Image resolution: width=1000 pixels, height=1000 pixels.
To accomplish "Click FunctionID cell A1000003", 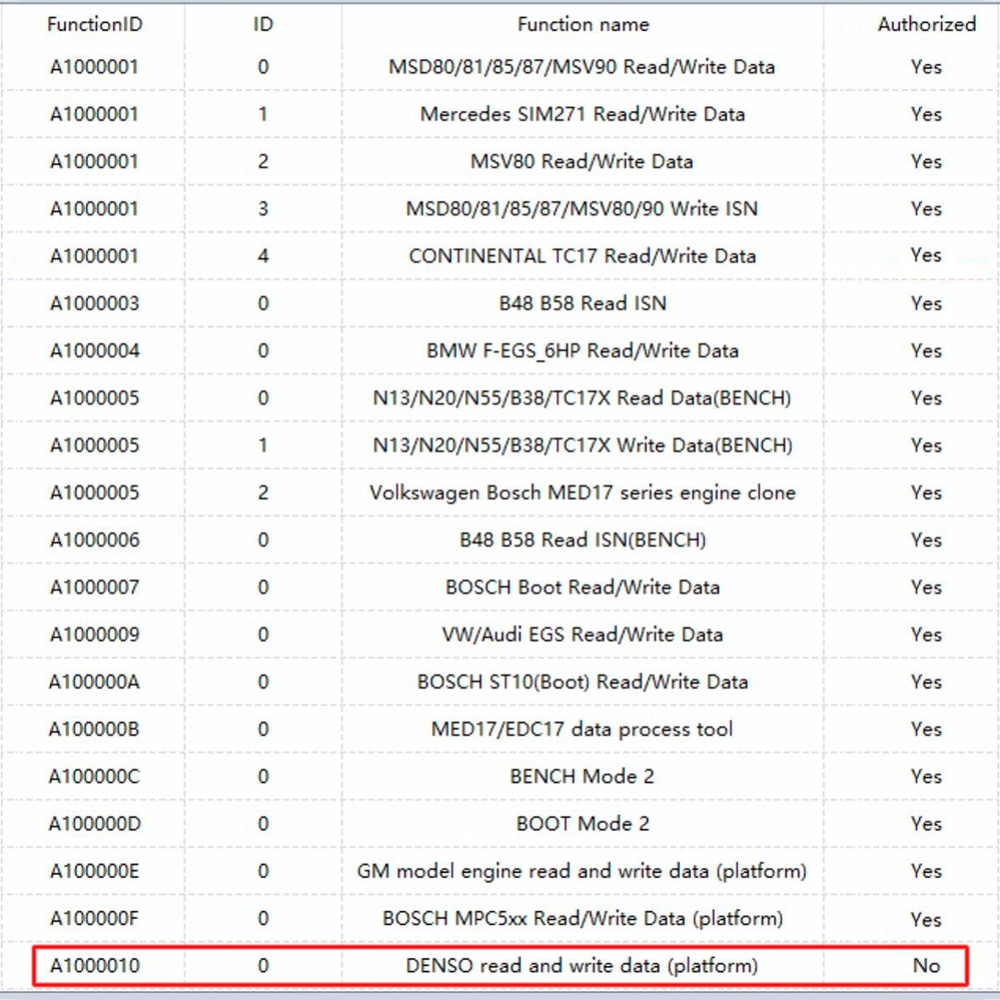I will click(x=94, y=303).
